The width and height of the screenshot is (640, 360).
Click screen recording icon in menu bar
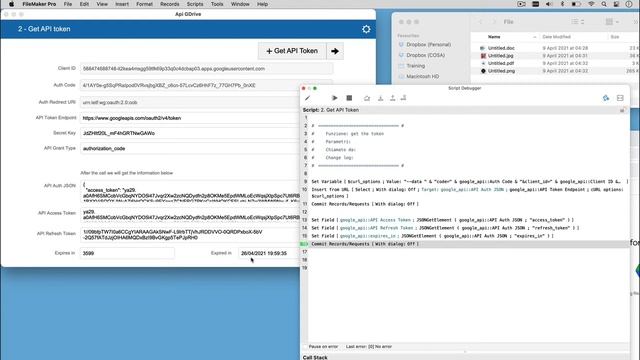521,4
